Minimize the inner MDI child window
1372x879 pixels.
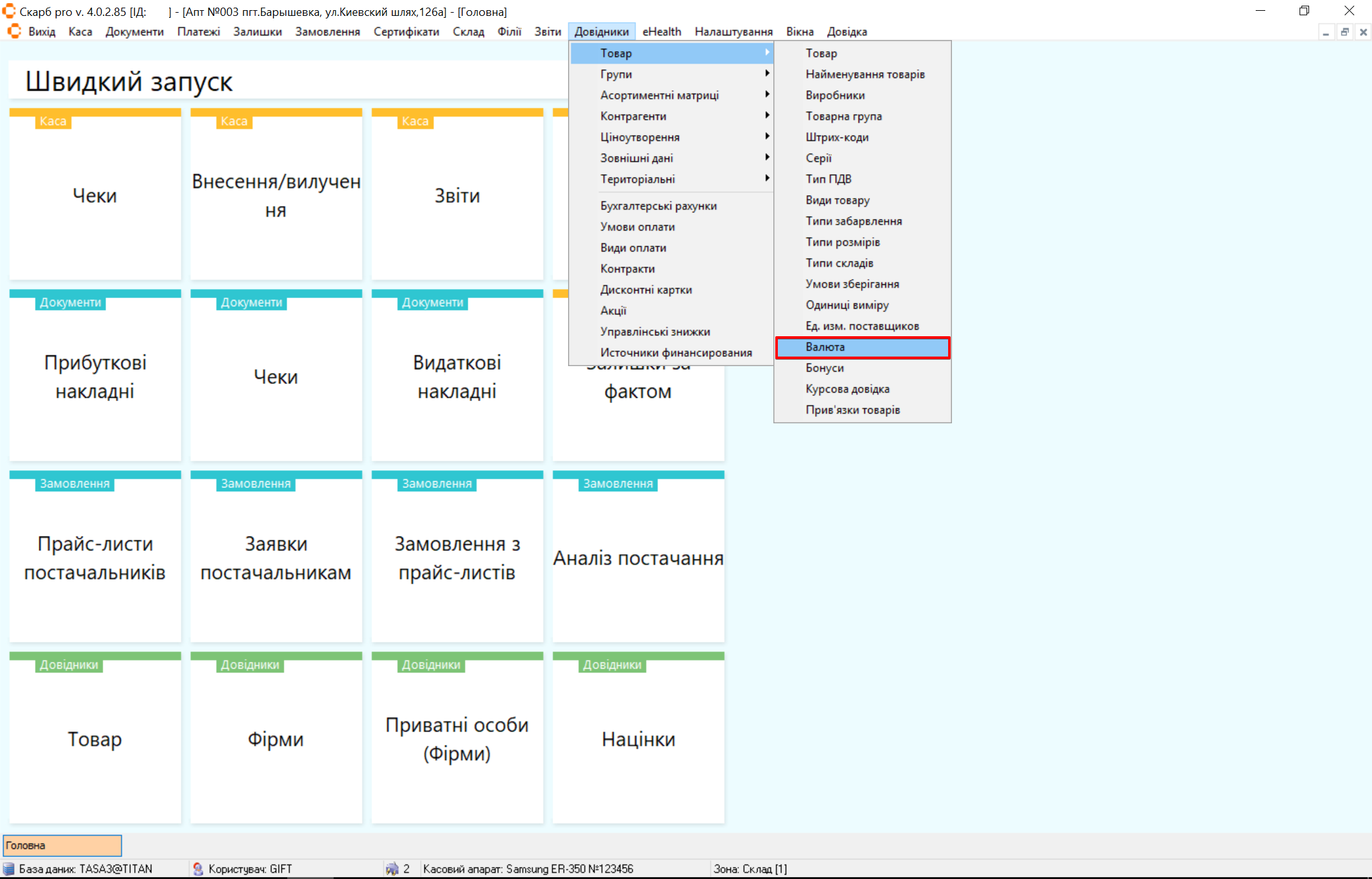click(1326, 32)
